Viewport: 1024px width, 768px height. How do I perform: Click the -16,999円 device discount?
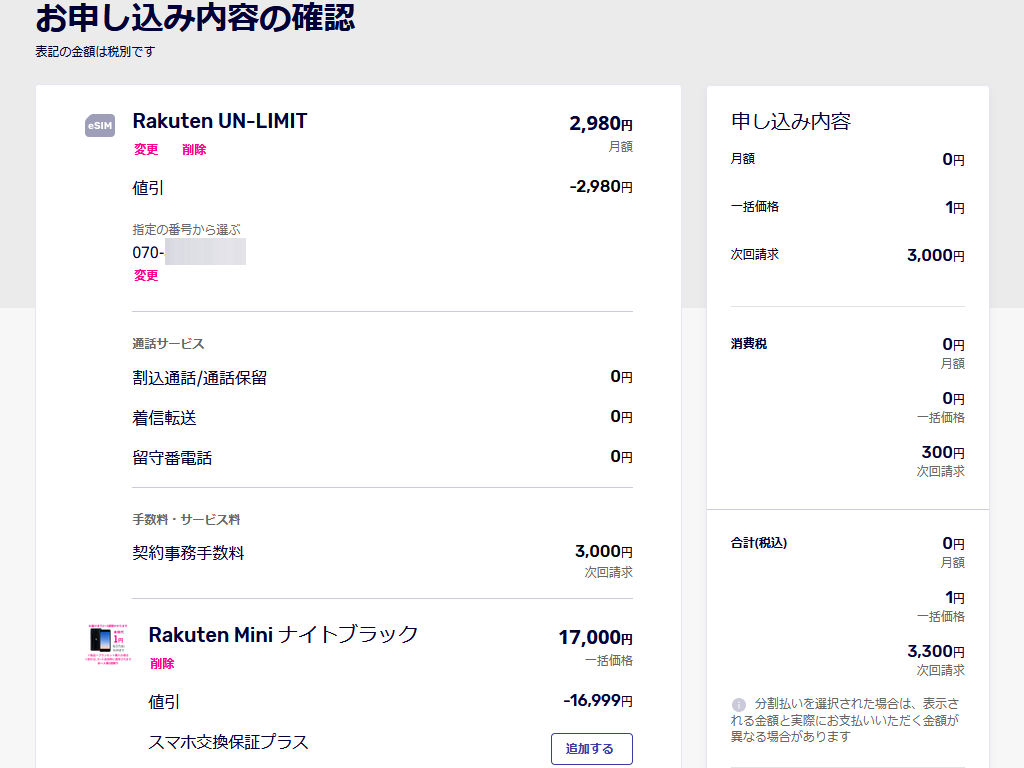(x=598, y=701)
